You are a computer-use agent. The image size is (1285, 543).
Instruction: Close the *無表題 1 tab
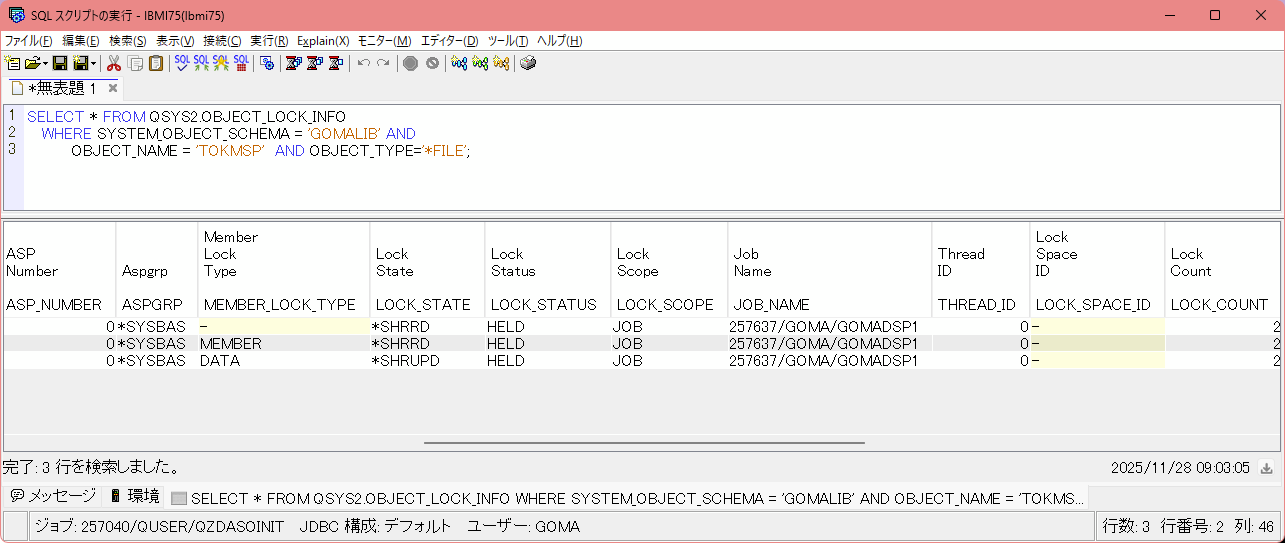pos(113,88)
